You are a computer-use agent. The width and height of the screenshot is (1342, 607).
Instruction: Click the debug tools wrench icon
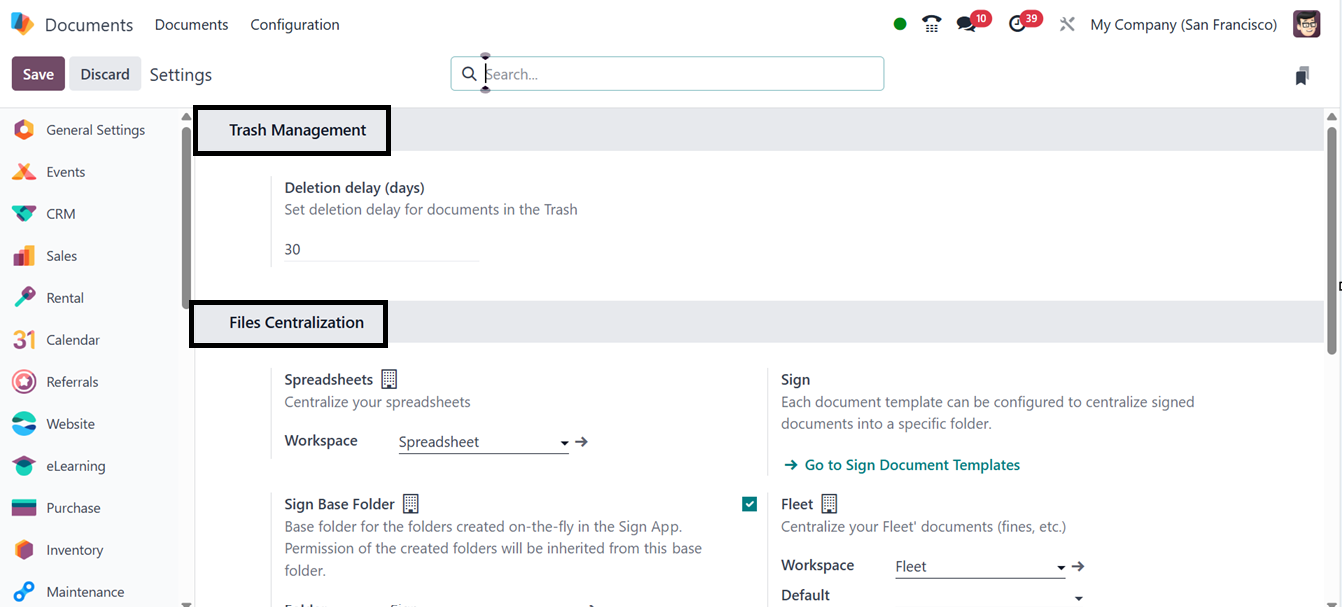[1067, 24]
